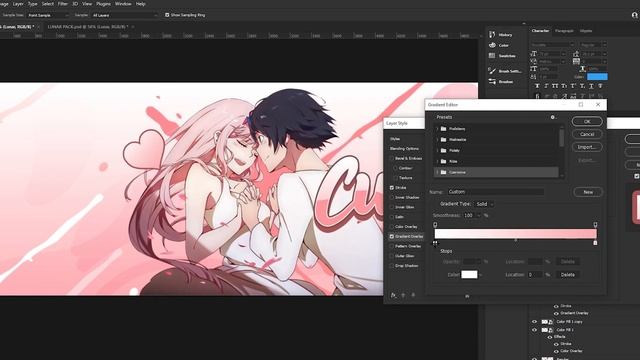This screenshot has width=640, height=360.
Task: Enable the Drop Shadow effect checkbox
Action: tap(392, 266)
